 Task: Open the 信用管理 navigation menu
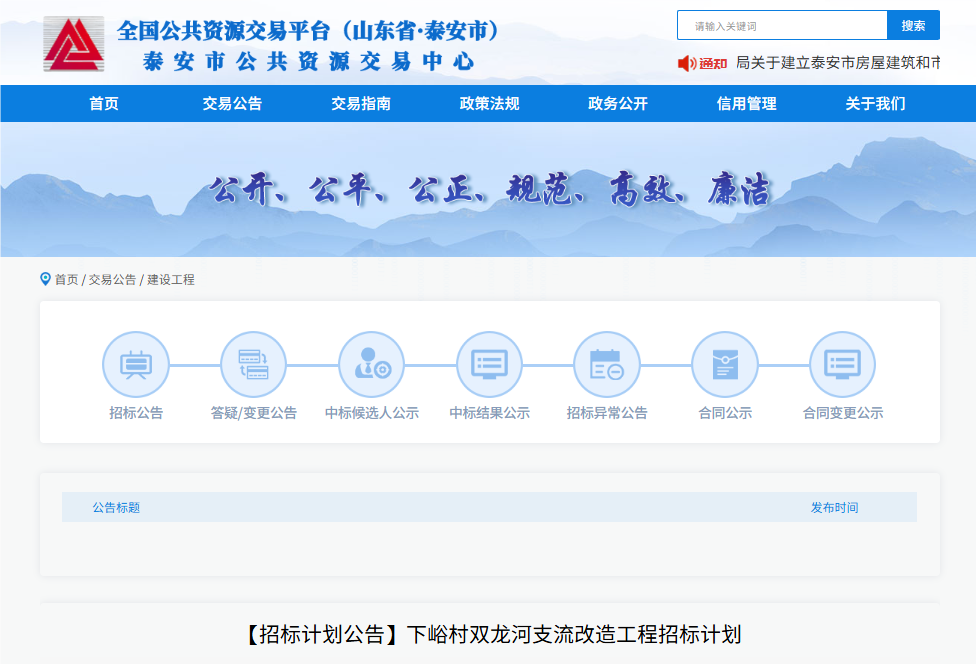point(746,103)
